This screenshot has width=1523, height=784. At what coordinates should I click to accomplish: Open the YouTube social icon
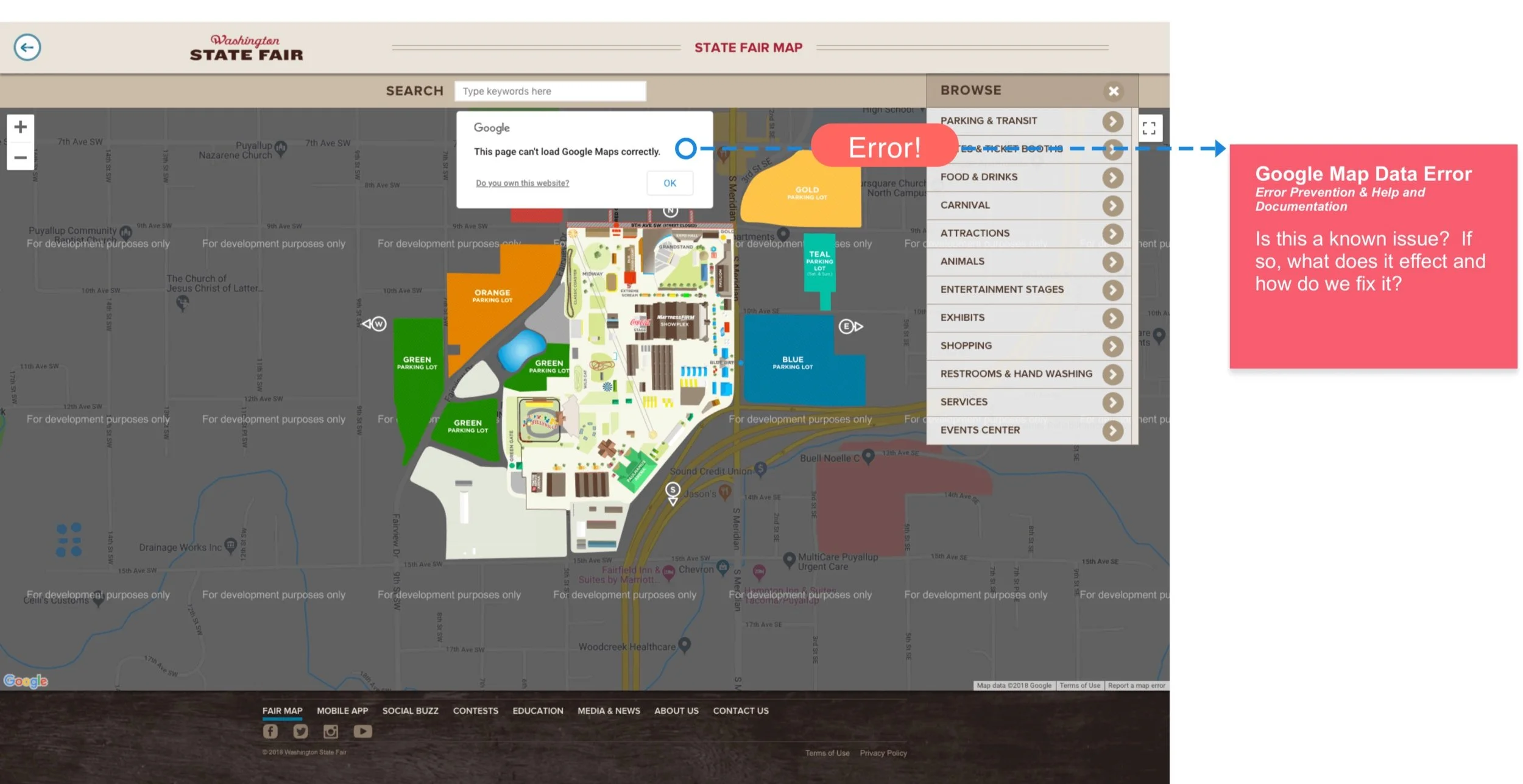click(362, 731)
